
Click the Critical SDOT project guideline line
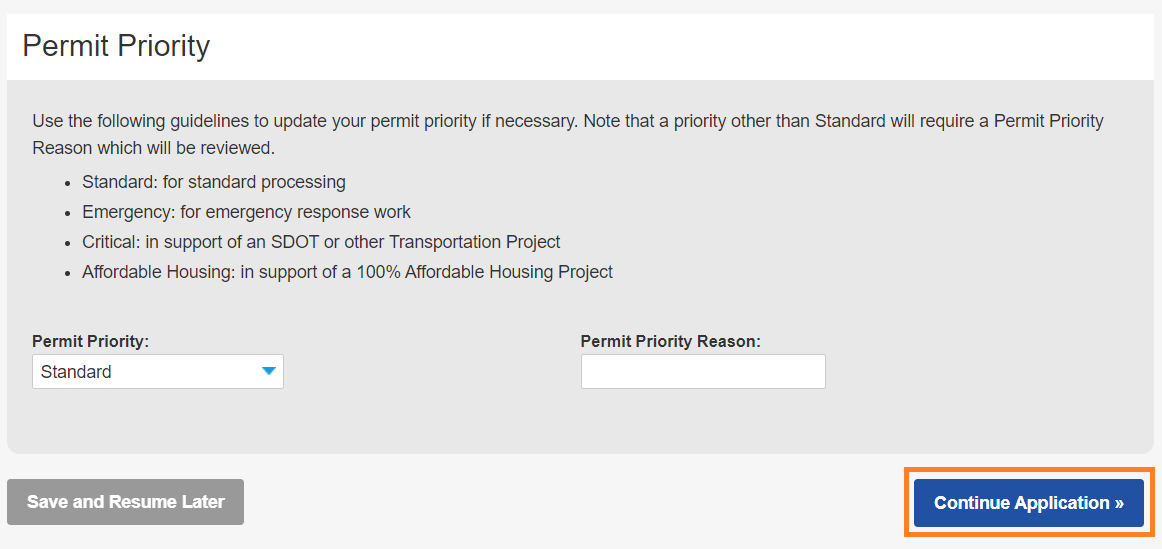click(321, 242)
